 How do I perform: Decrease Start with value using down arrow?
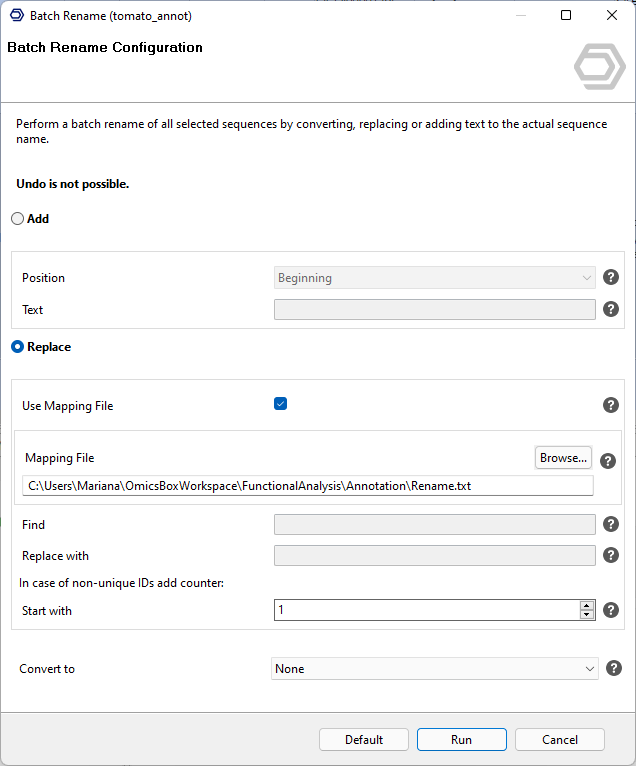587,615
